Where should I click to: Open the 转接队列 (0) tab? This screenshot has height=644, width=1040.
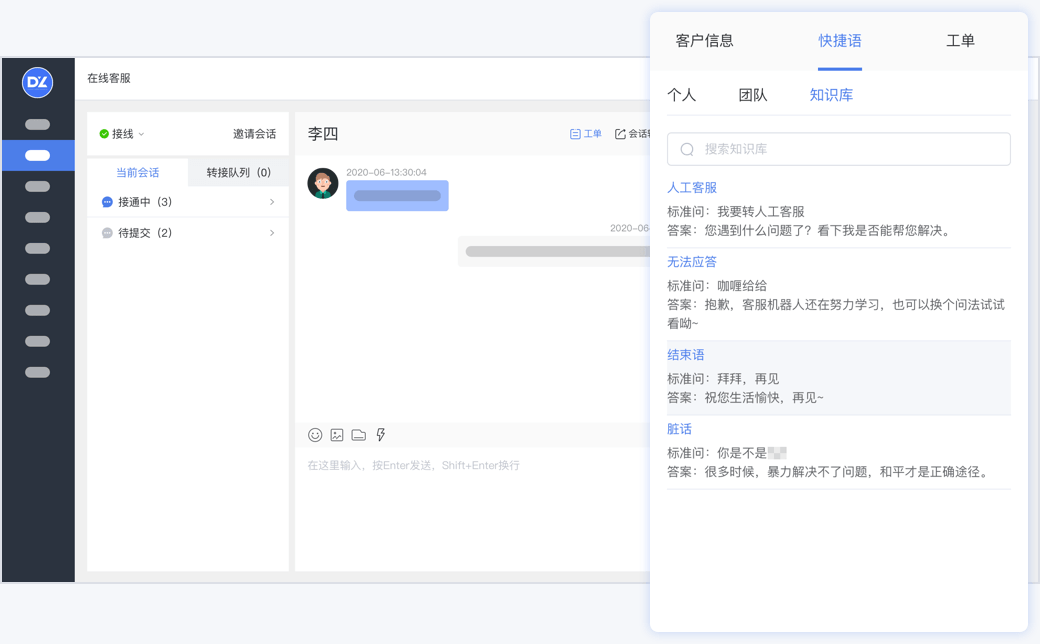238,173
